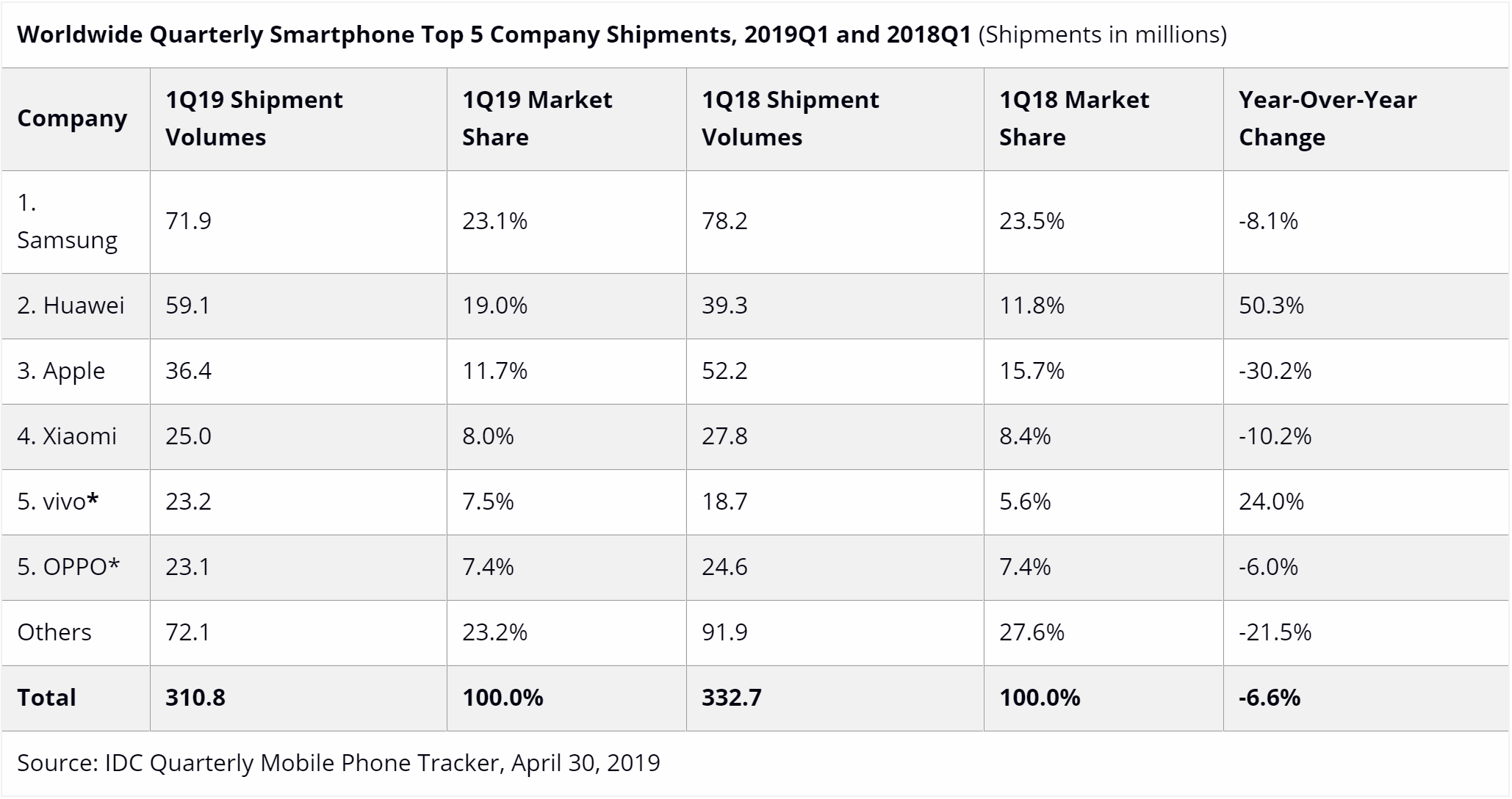Viewport: 1512px width, 799px height.
Task: Select the table title text
Action: (622, 35)
